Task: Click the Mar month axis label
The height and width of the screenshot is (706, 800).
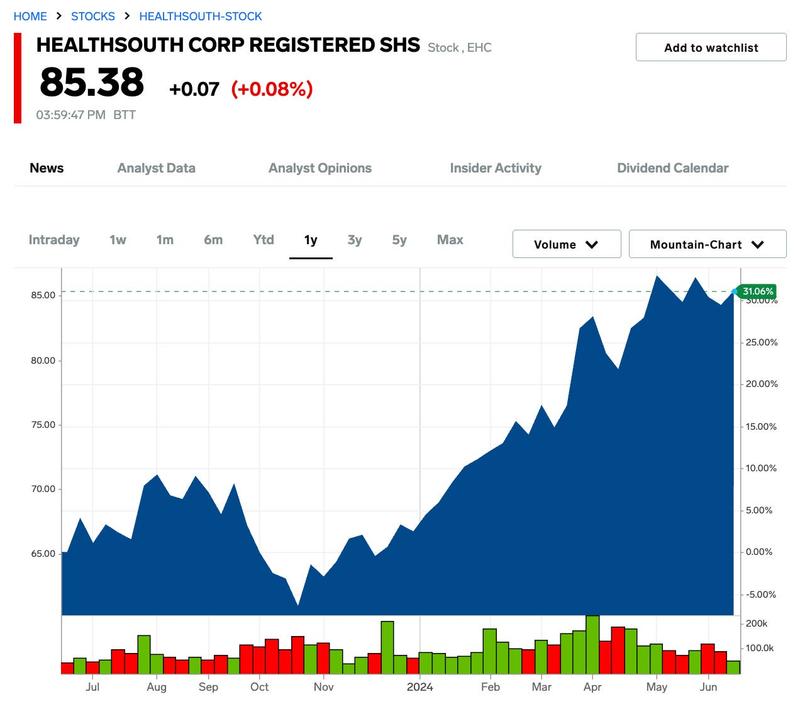Action: click(541, 687)
